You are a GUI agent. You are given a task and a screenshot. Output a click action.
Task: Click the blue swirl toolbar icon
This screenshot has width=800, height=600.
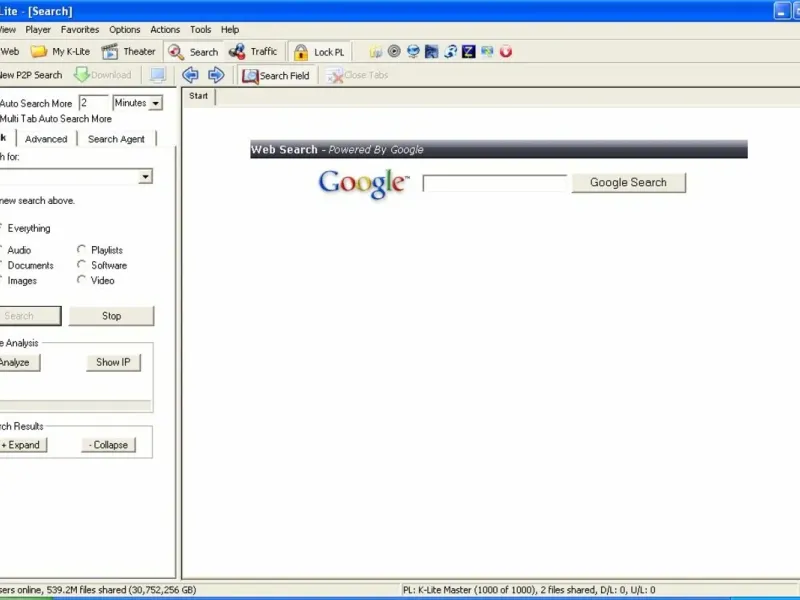tap(450, 51)
